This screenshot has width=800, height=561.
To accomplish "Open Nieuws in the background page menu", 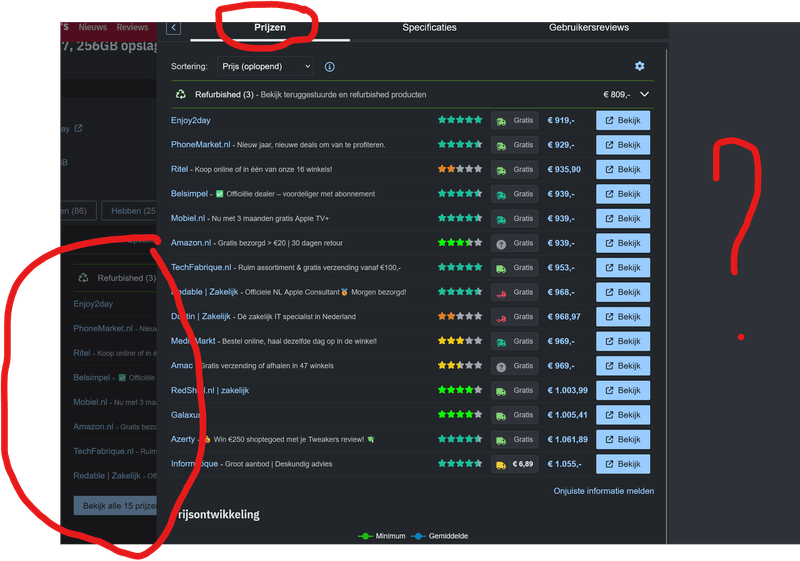I will (92, 27).
